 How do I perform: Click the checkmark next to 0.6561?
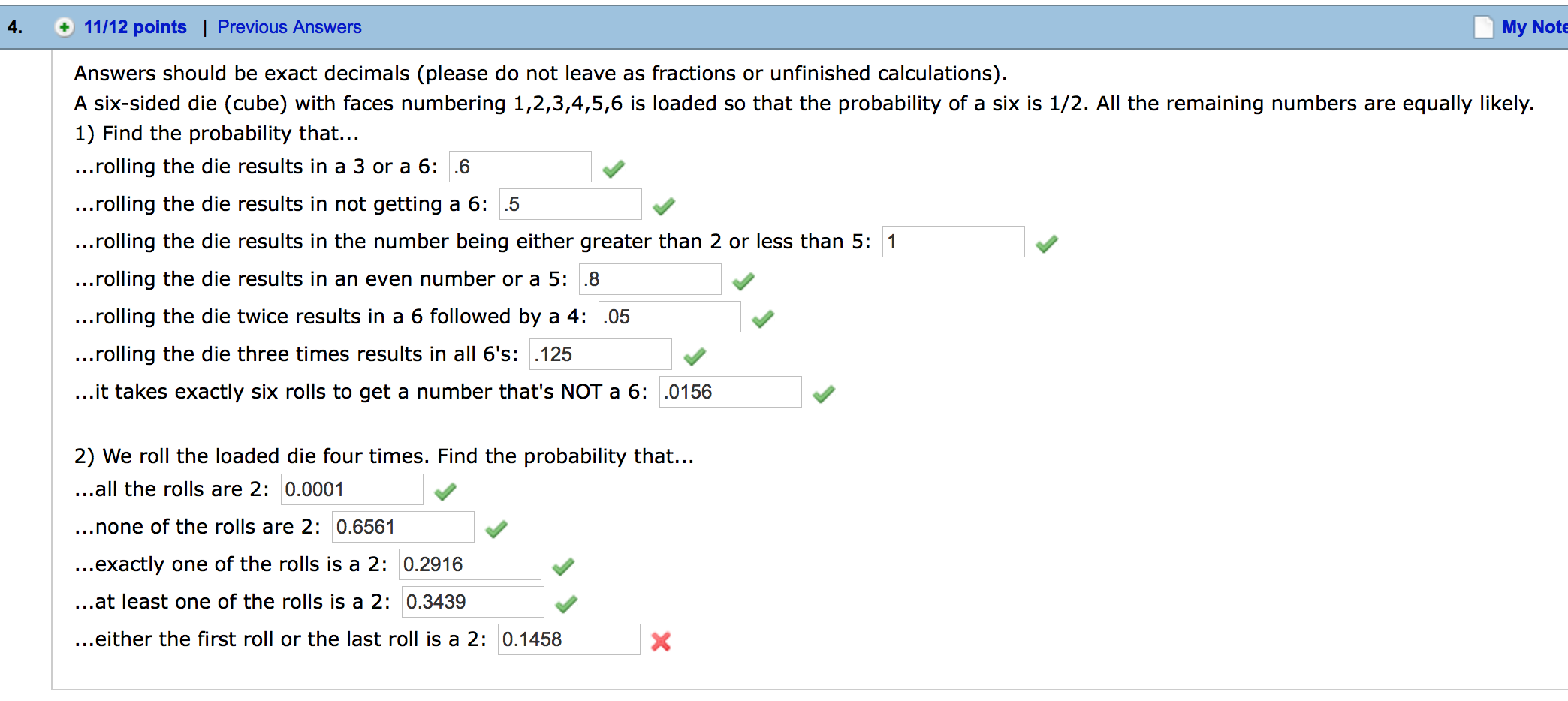pos(496,528)
